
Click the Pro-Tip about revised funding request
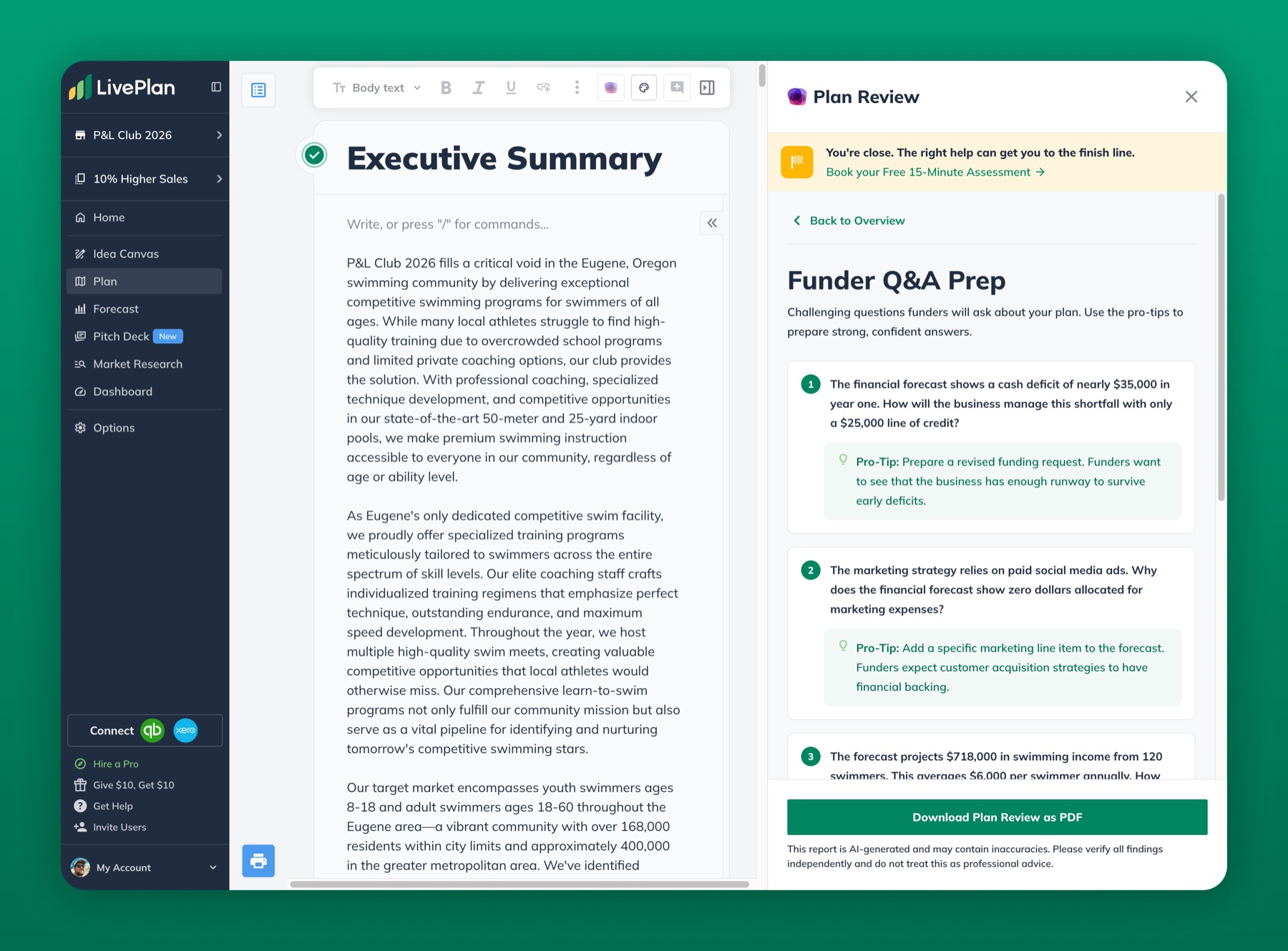click(x=1002, y=482)
